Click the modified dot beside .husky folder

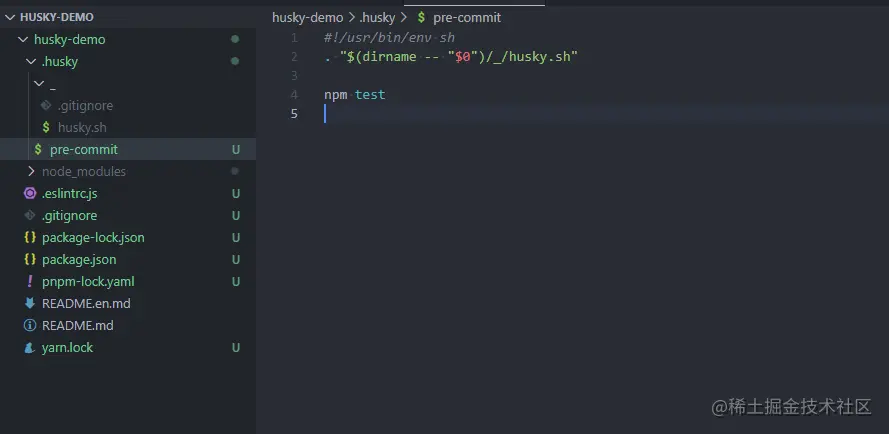pos(235,61)
